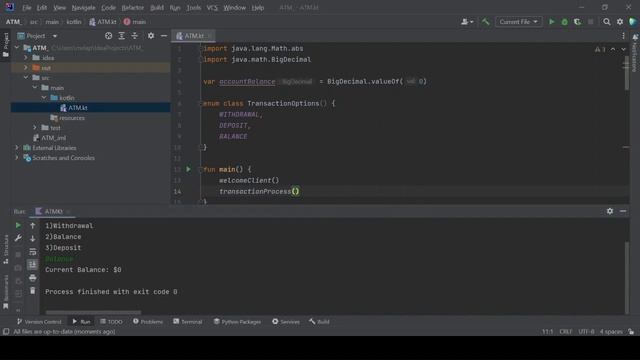The width and height of the screenshot is (640, 360).
Task: Select ATM_.iml file in tree
Action: point(53,138)
